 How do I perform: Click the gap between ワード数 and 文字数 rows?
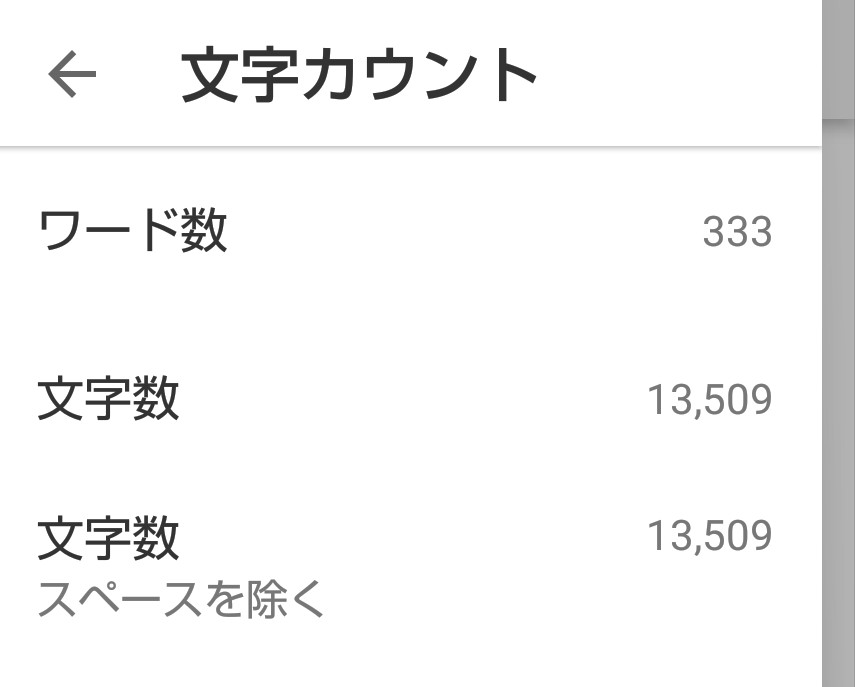pyautogui.click(x=400, y=315)
